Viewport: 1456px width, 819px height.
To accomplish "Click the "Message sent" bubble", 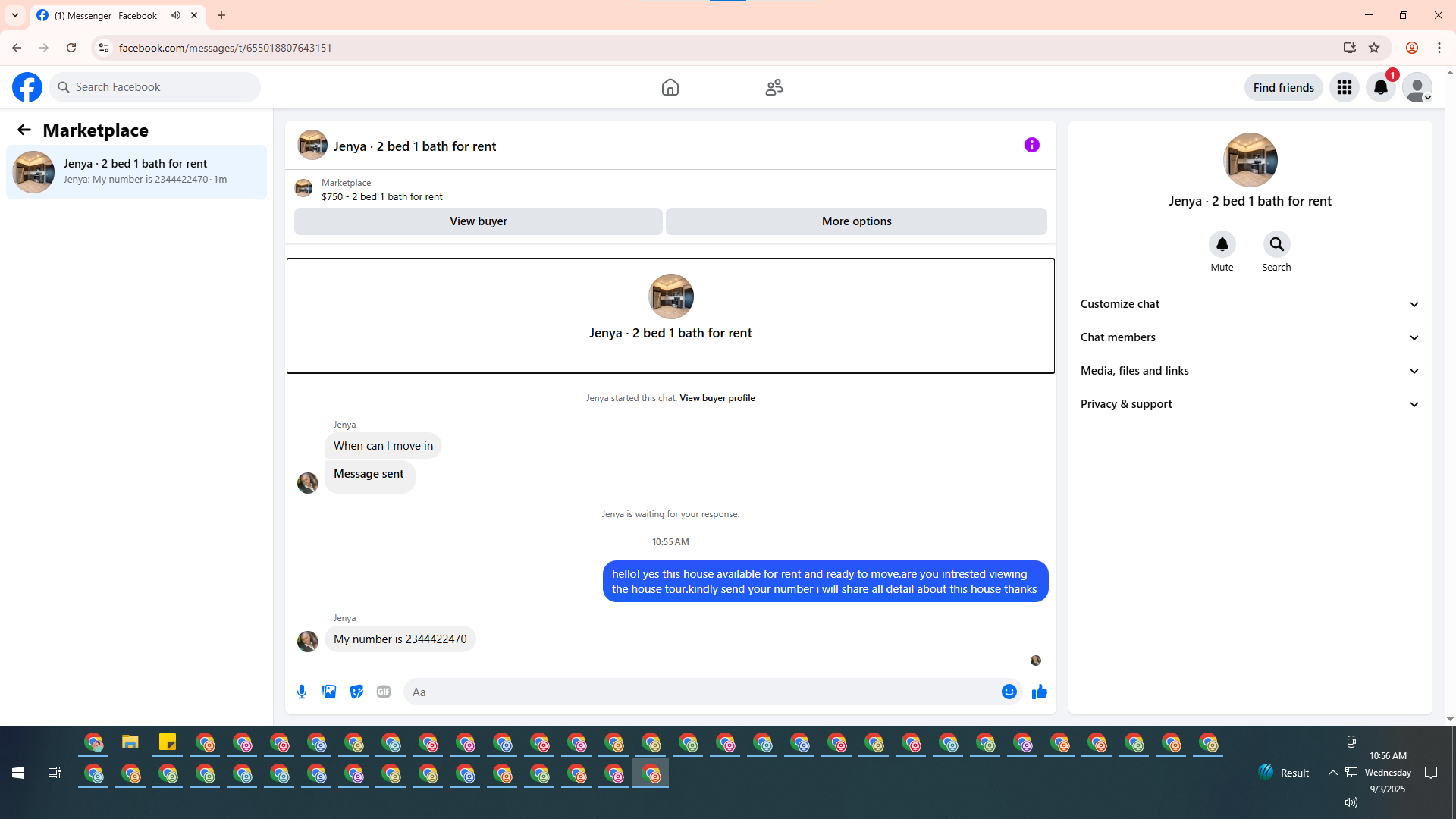I will pos(369,475).
